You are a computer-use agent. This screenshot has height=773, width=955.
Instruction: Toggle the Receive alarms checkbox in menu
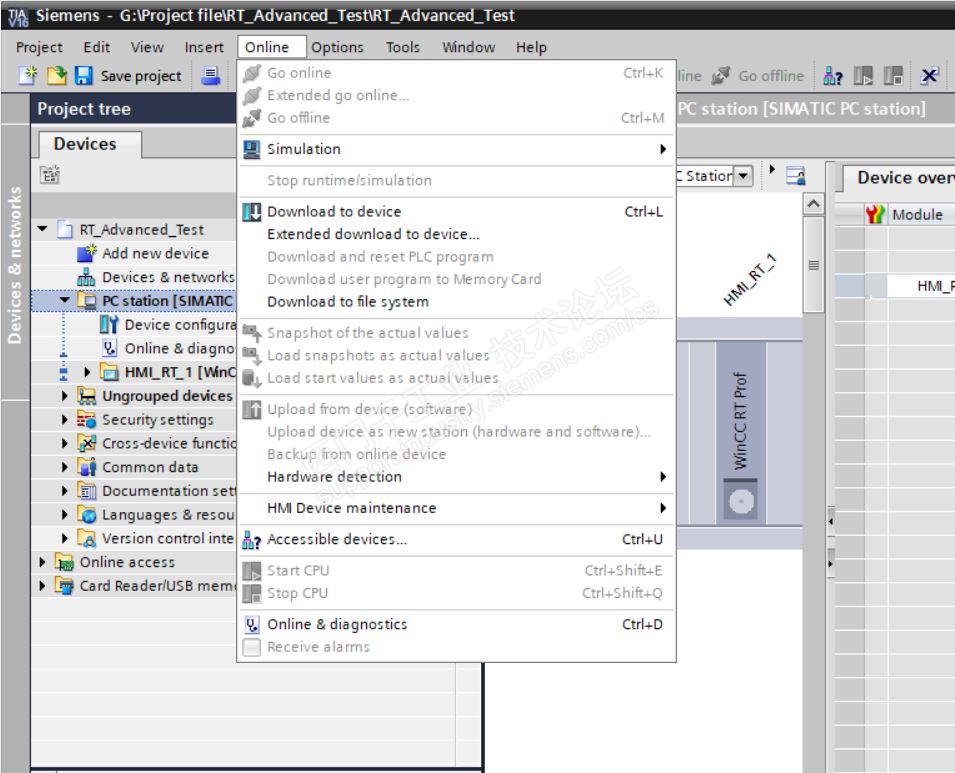click(252, 647)
